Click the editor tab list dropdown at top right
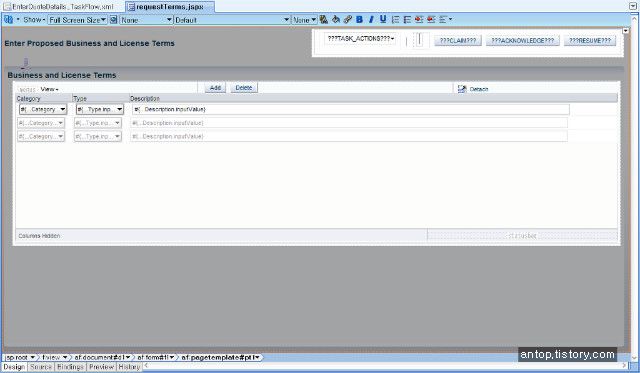This screenshot has height=373, width=640. pyautogui.click(x=633, y=6)
